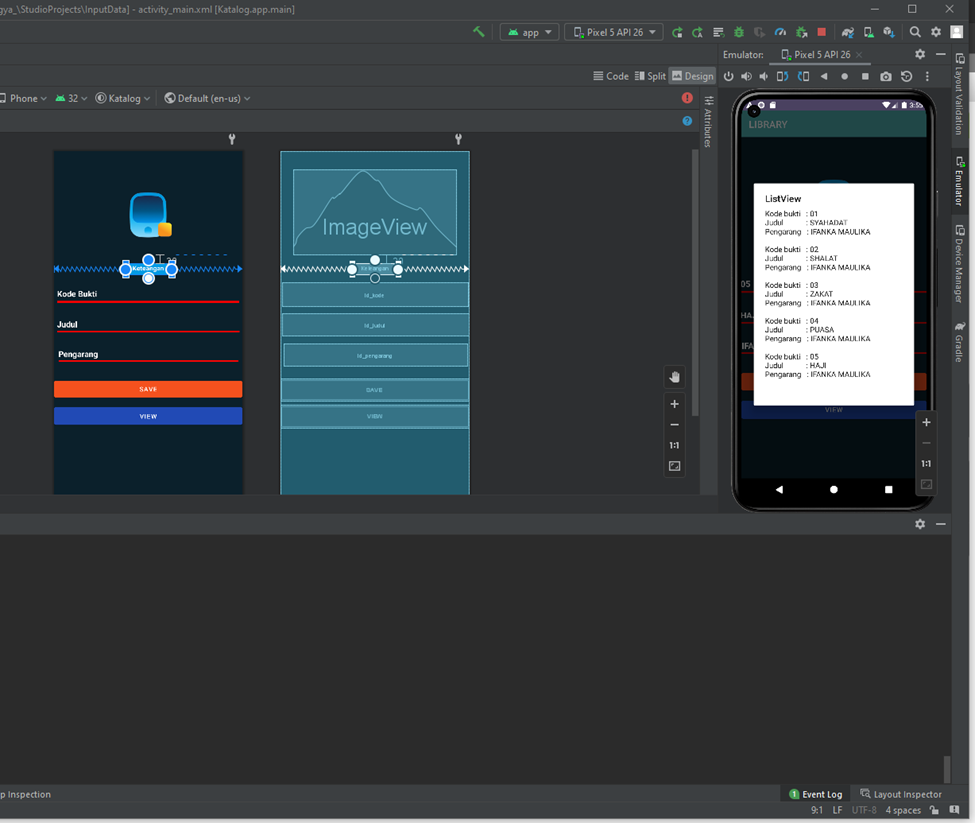Click the Debug app bug icon
This screenshot has width=975, height=823.
click(x=739, y=32)
